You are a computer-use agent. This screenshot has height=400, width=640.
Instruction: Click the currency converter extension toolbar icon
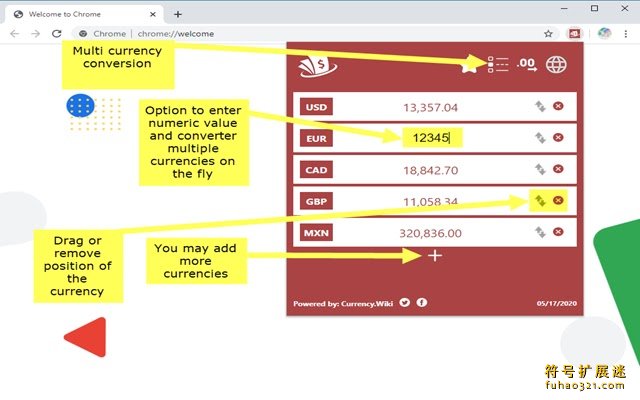pos(574,33)
